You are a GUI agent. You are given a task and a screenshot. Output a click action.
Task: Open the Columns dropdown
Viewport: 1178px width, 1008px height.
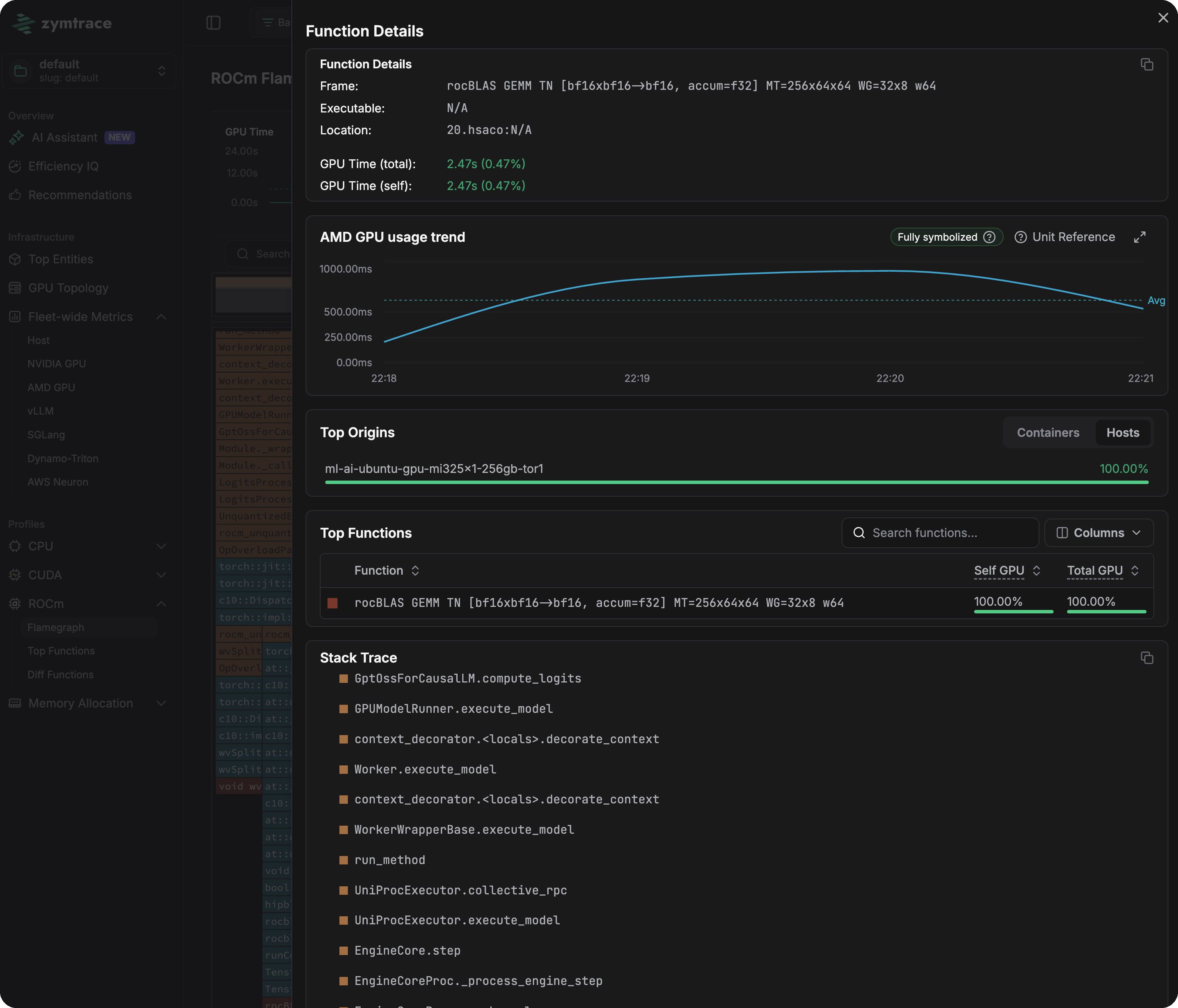(1099, 533)
